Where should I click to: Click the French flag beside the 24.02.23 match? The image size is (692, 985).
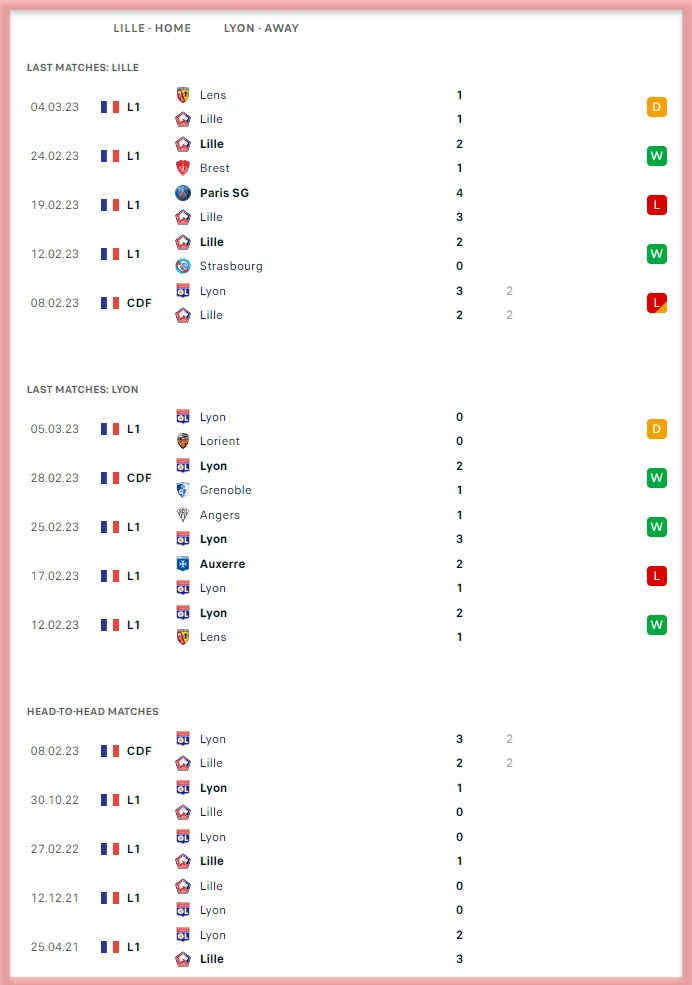coord(110,156)
